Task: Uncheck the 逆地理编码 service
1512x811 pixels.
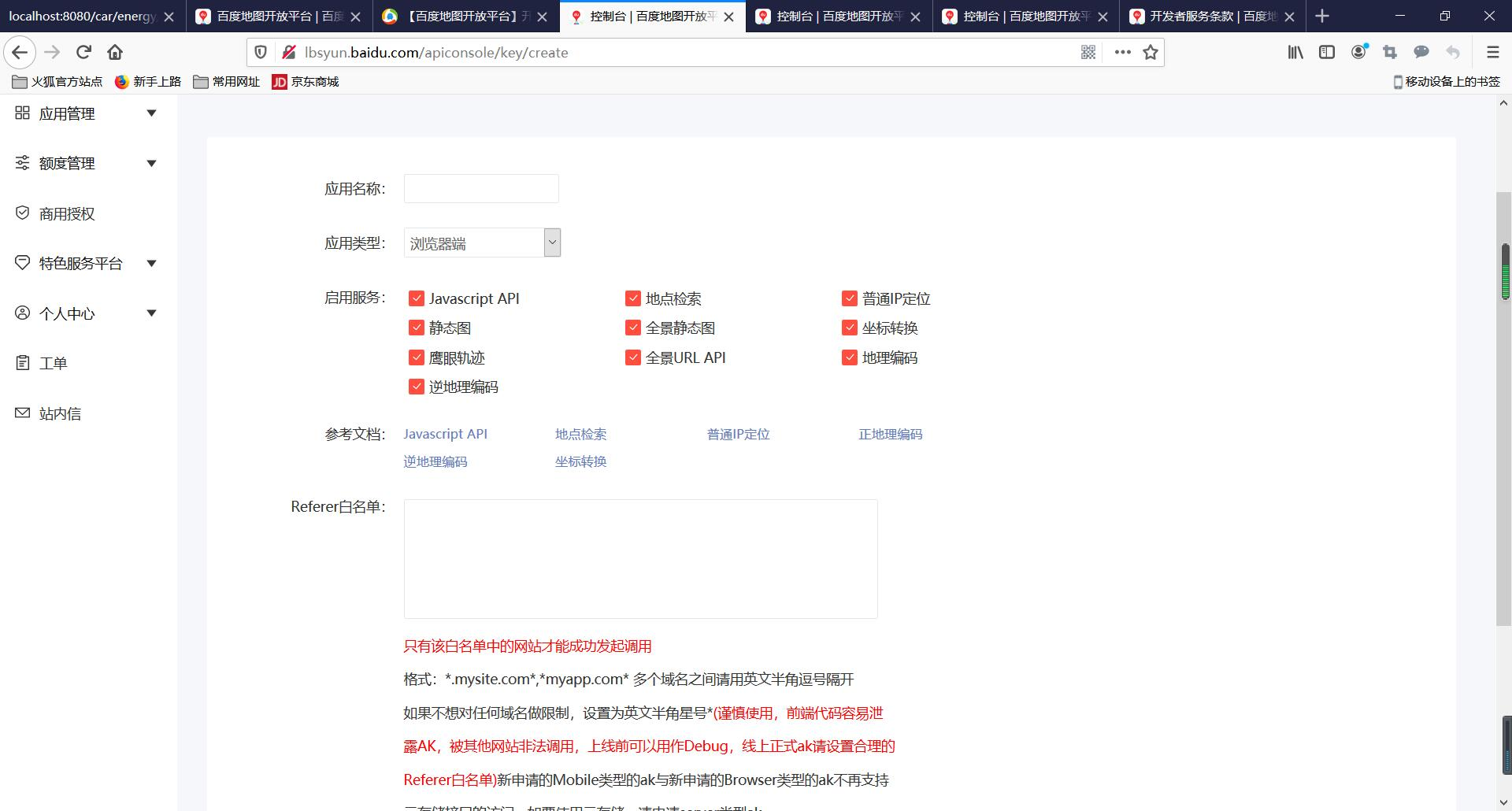Action: (417, 386)
